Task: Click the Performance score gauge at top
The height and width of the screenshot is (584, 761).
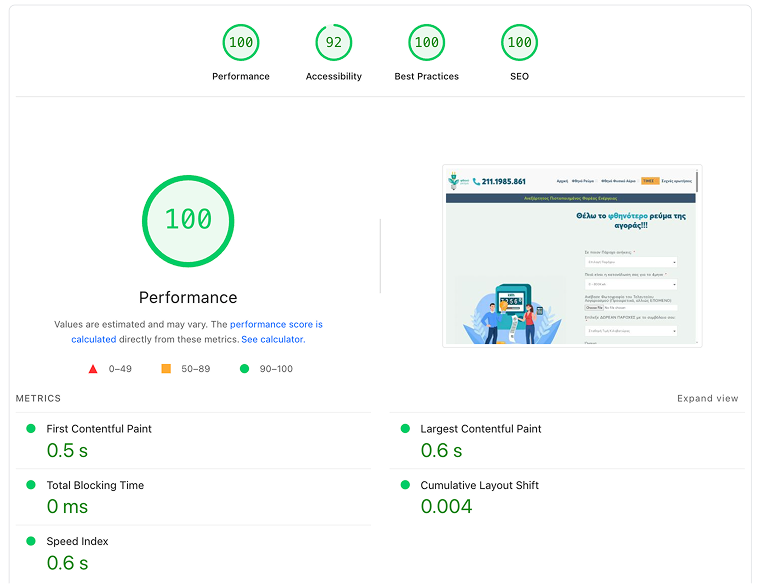Action: (x=241, y=42)
